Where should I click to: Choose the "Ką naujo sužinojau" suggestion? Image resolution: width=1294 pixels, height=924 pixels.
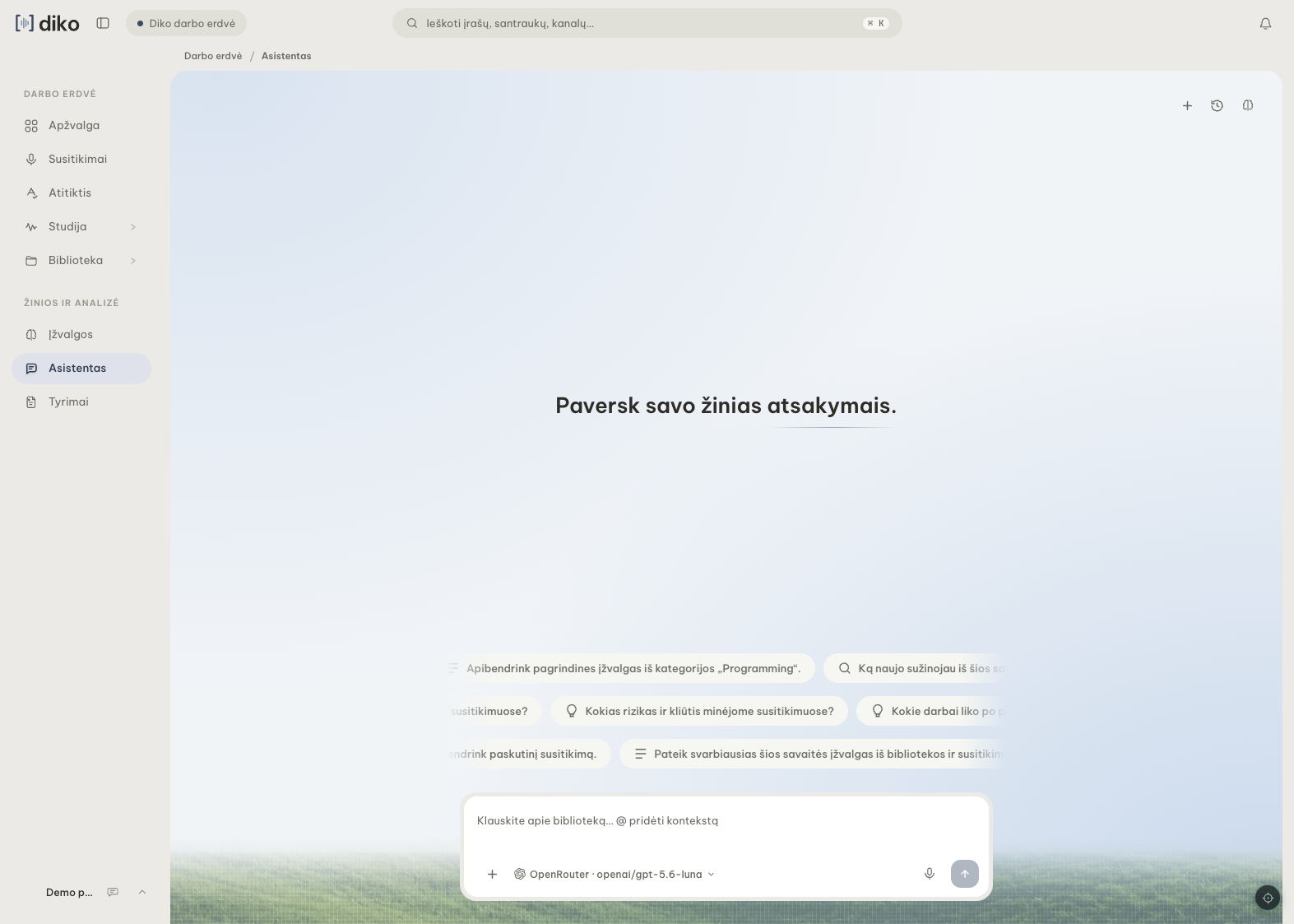pos(914,668)
